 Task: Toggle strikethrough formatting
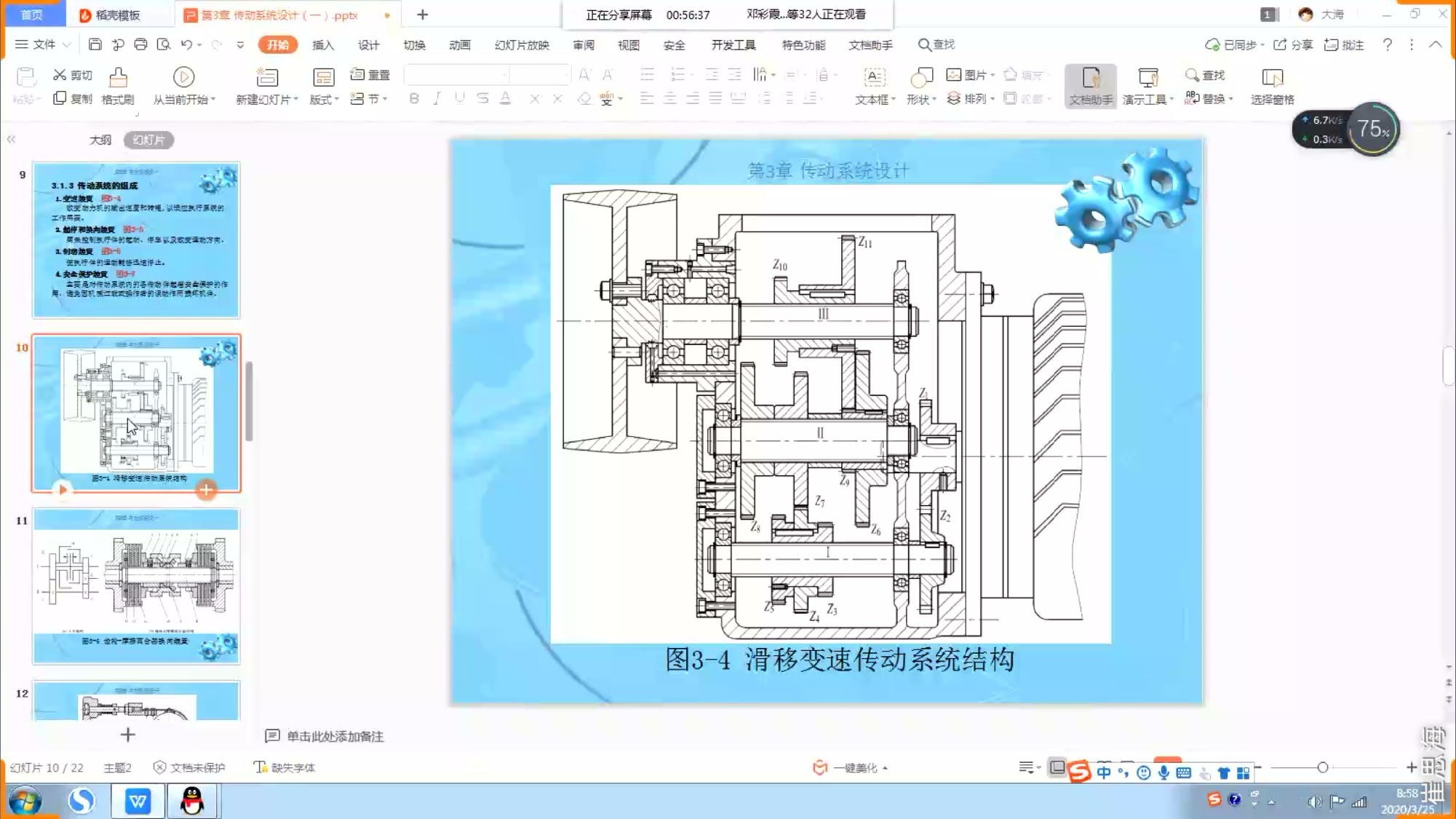pos(482,98)
